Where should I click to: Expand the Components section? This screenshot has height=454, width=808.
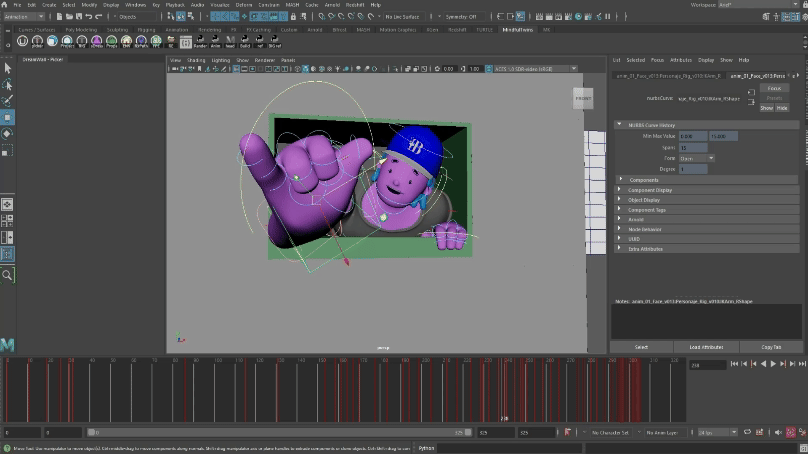point(620,179)
